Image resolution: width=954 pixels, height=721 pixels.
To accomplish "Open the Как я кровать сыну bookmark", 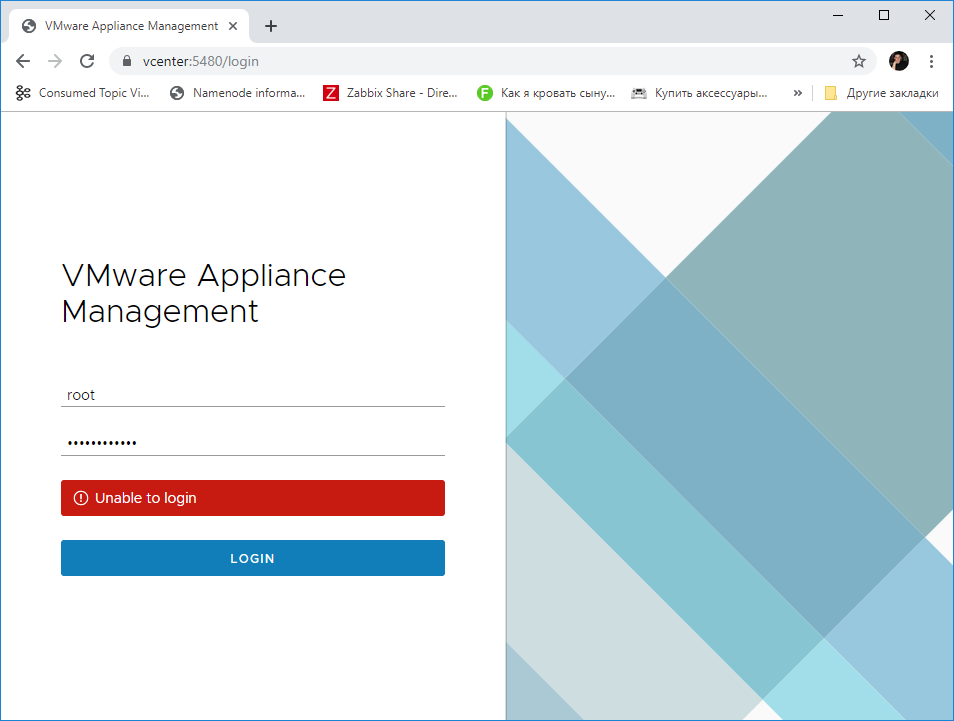I will tap(546, 92).
